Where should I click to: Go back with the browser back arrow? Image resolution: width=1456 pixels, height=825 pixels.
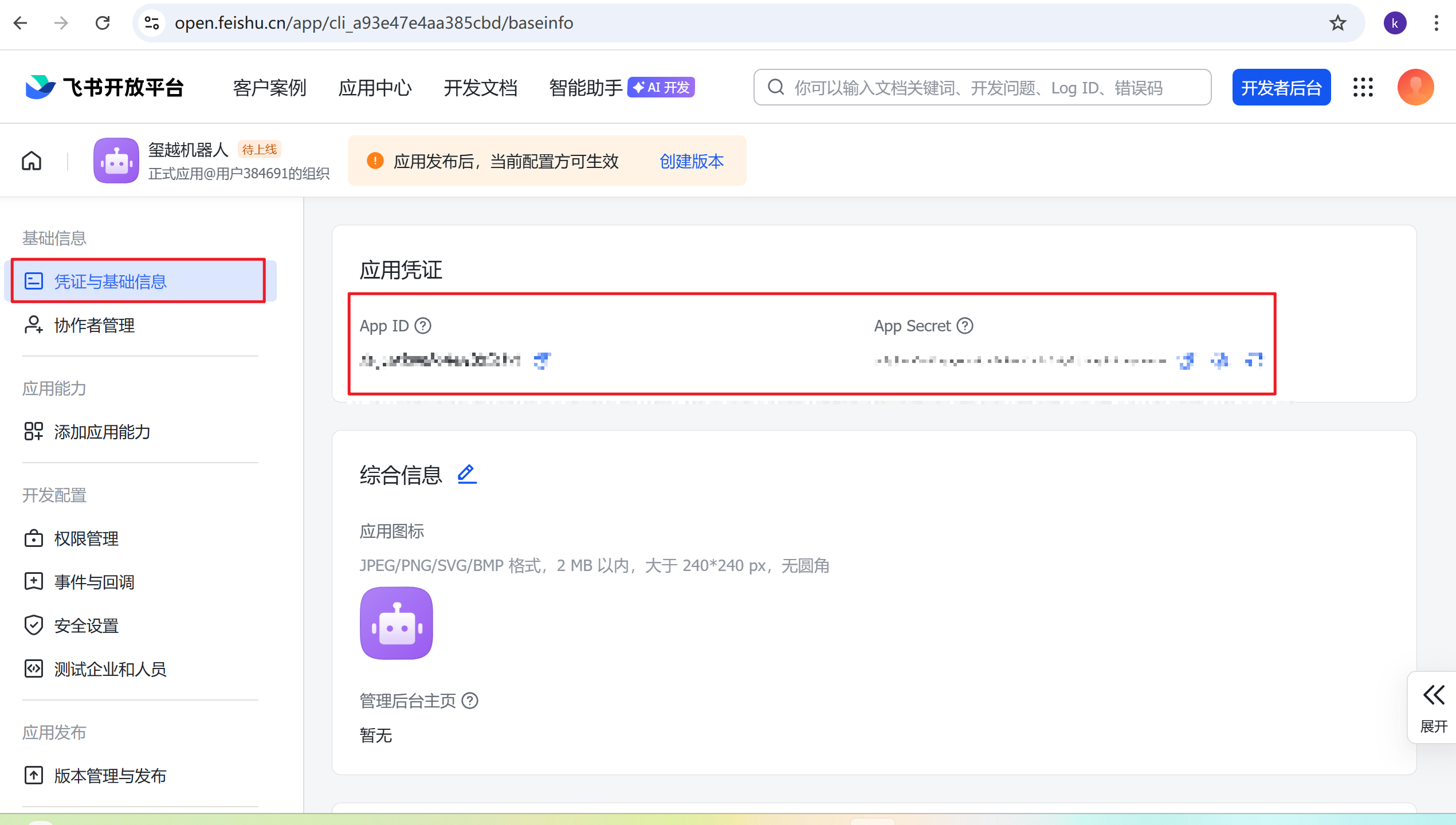(x=21, y=23)
